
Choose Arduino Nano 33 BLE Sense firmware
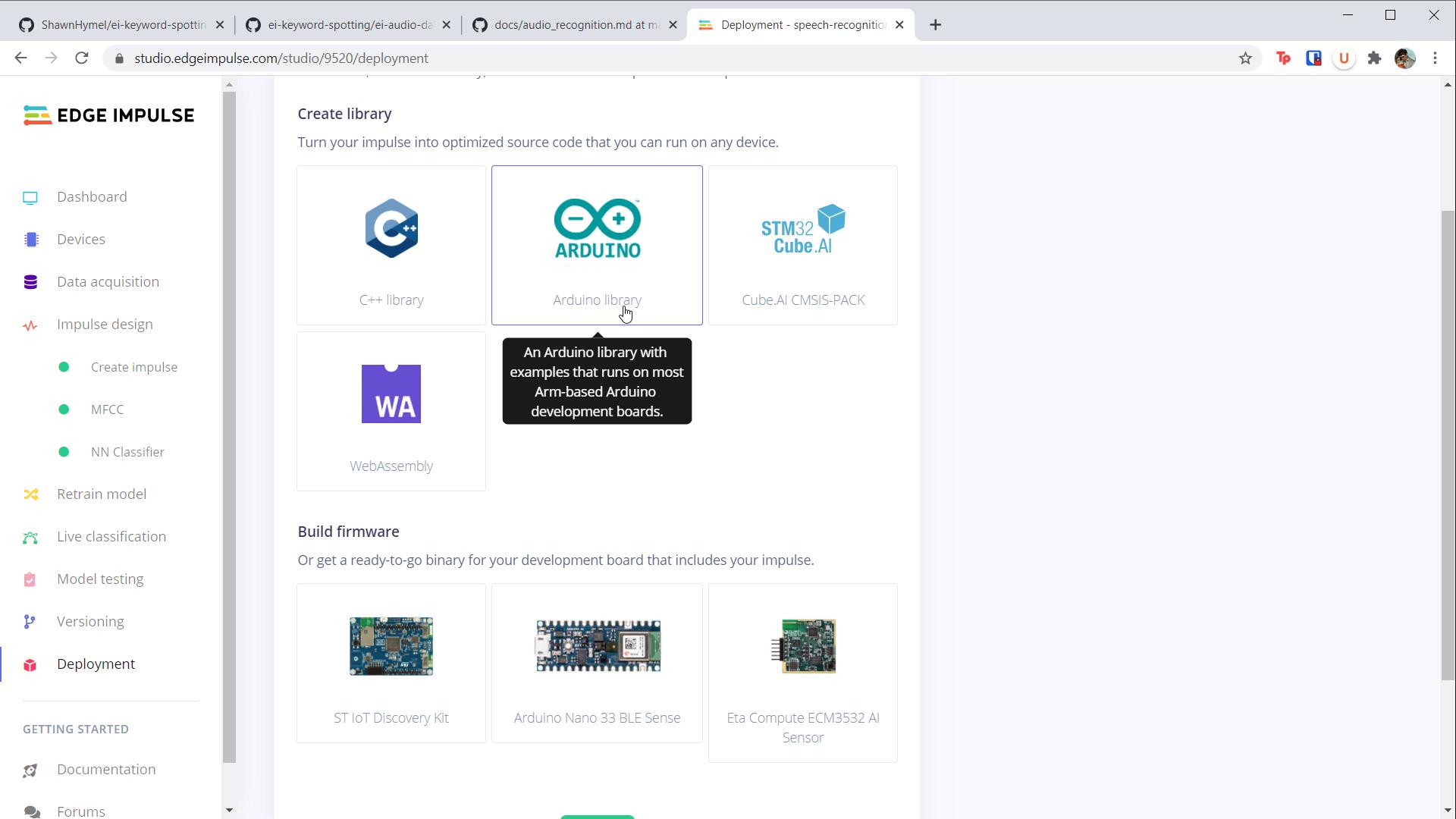click(597, 663)
